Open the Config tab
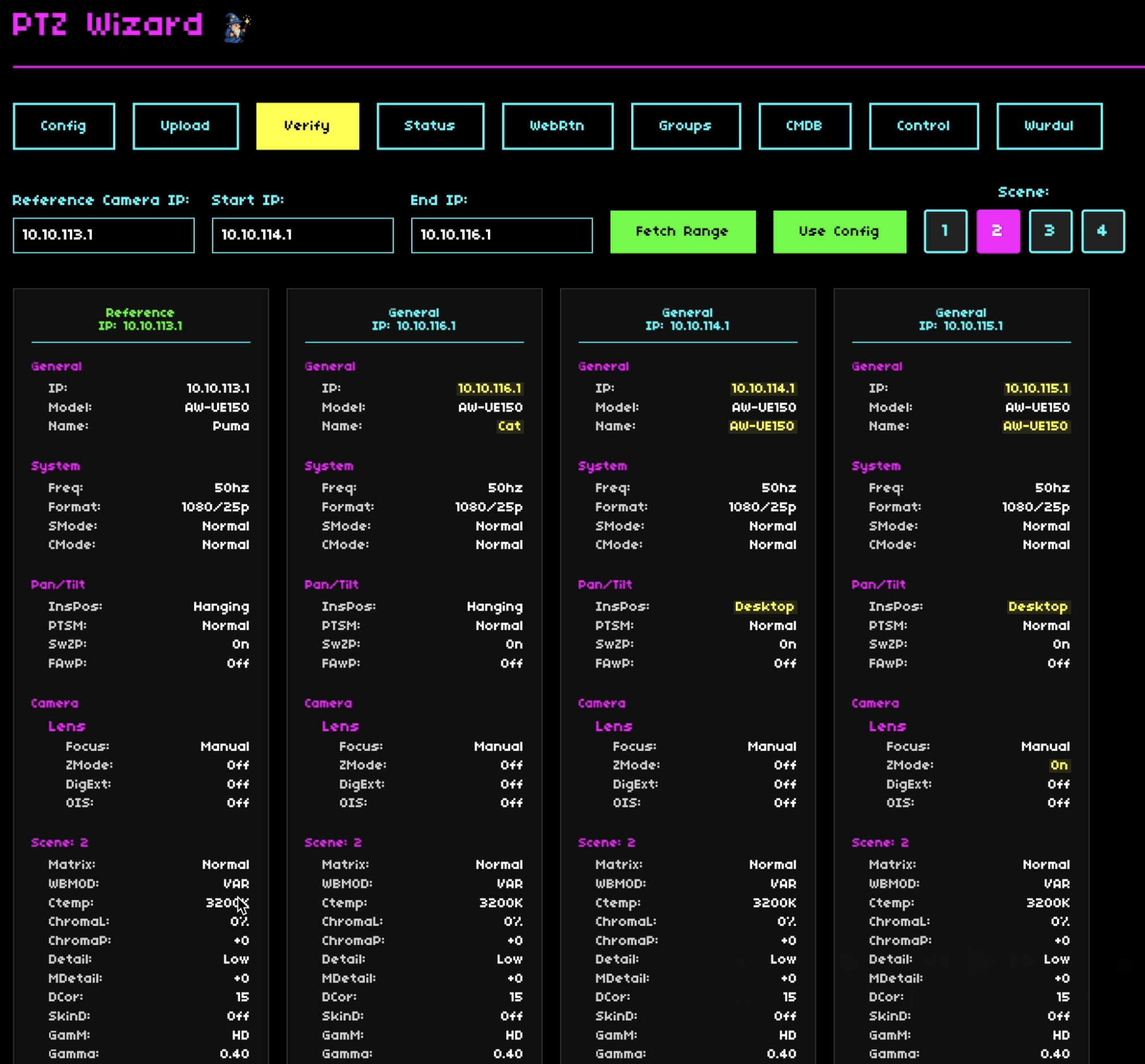The height and width of the screenshot is (1064, 1145). (64, 126)
